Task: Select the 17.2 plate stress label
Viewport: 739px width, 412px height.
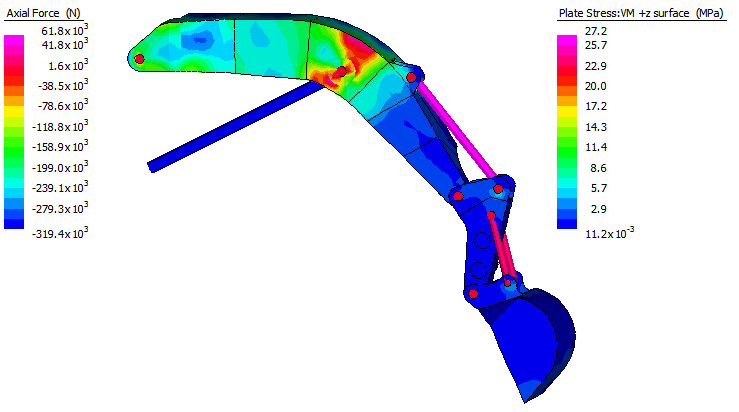Action: [x=596, y=107]
